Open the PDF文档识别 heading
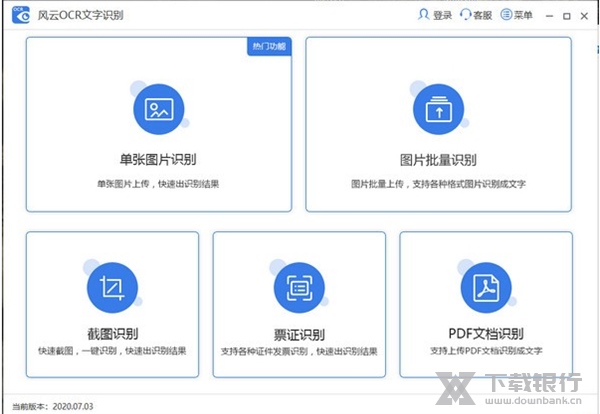 click(x=486, y=334)
